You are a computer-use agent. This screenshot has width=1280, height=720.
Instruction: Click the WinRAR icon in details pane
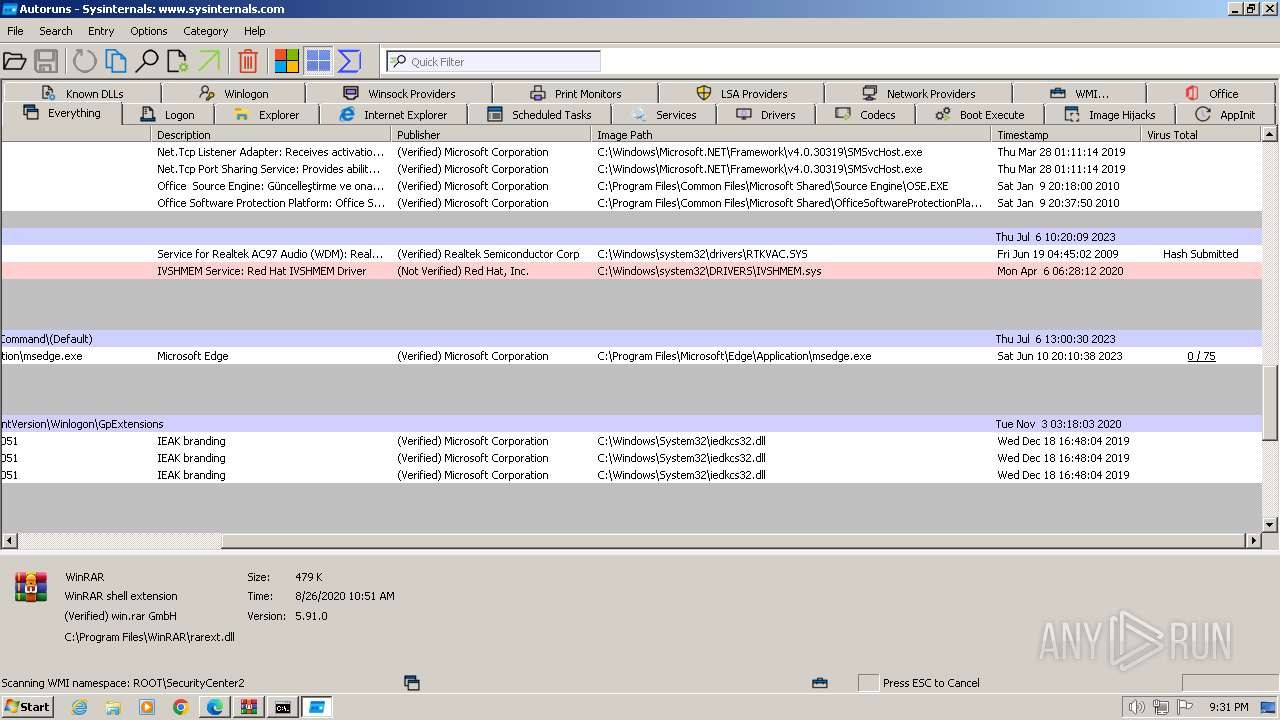point(31,587)
